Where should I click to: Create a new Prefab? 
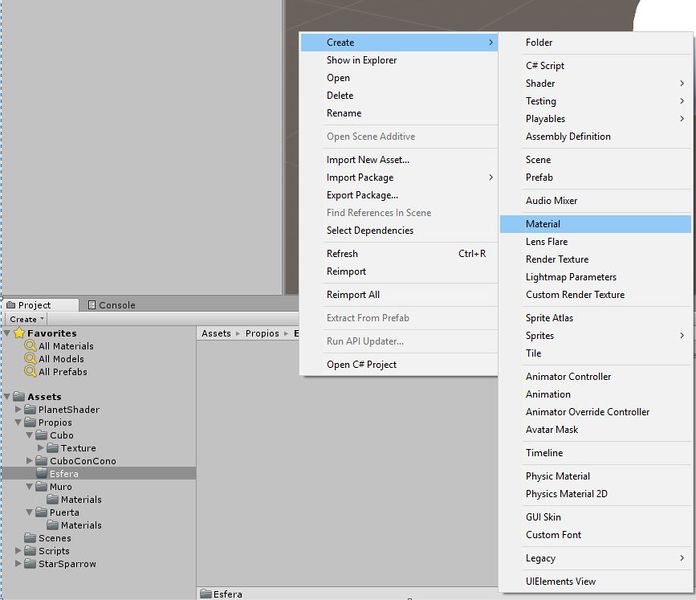click(595, 178)
